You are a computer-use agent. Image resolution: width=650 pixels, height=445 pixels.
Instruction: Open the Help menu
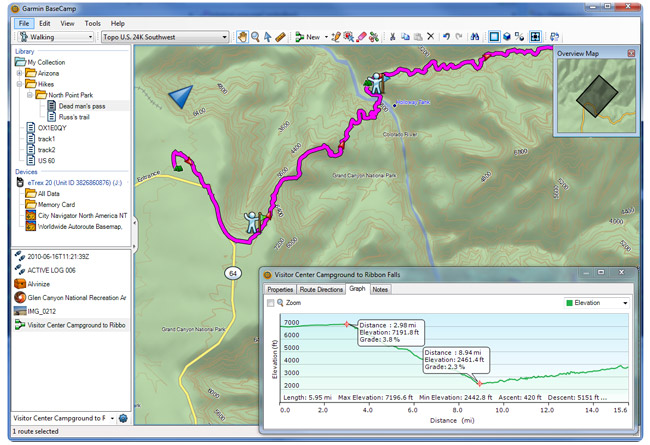point(118,24)
